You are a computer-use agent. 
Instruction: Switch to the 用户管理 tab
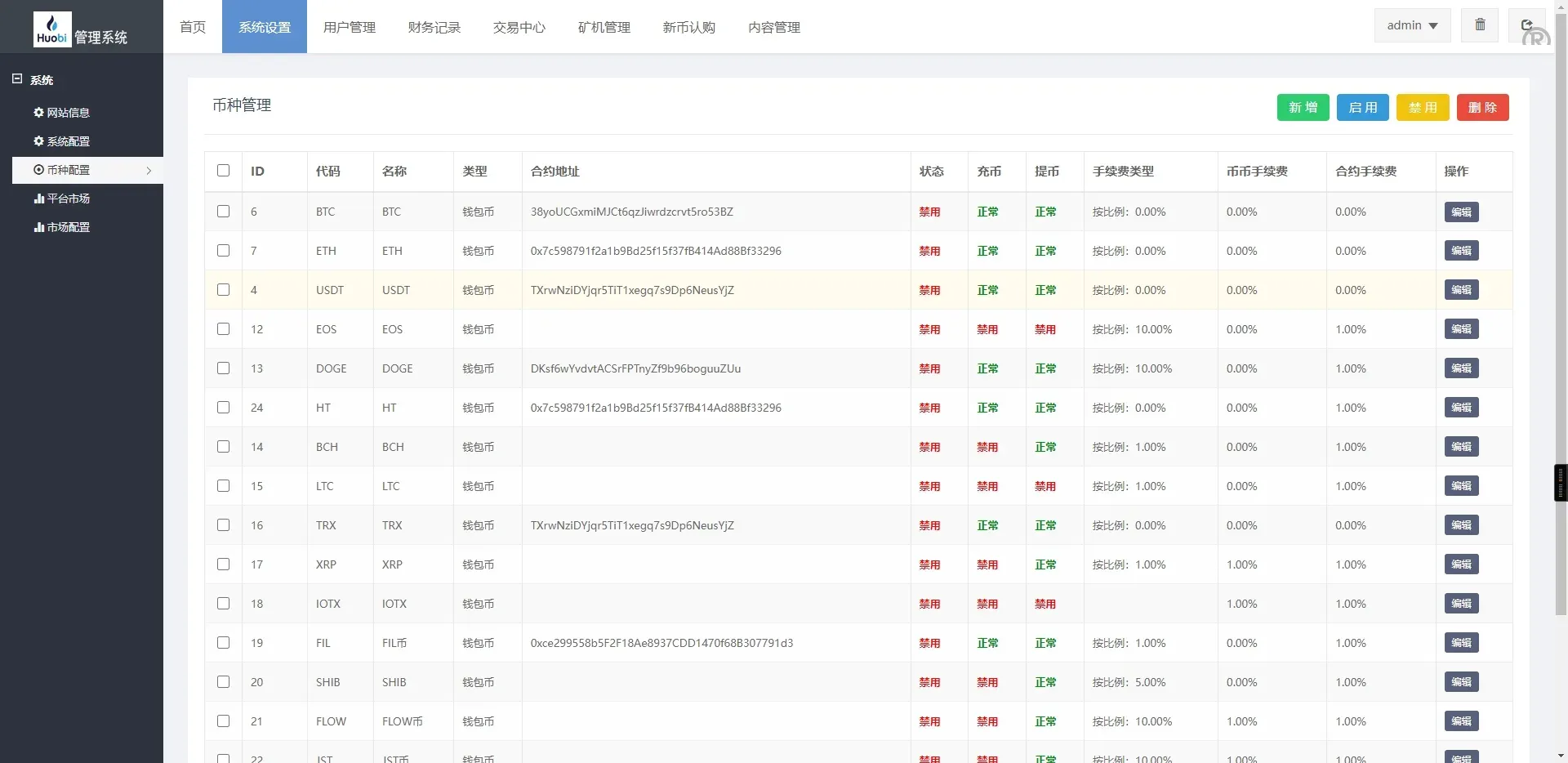click(x=349, y=27)
